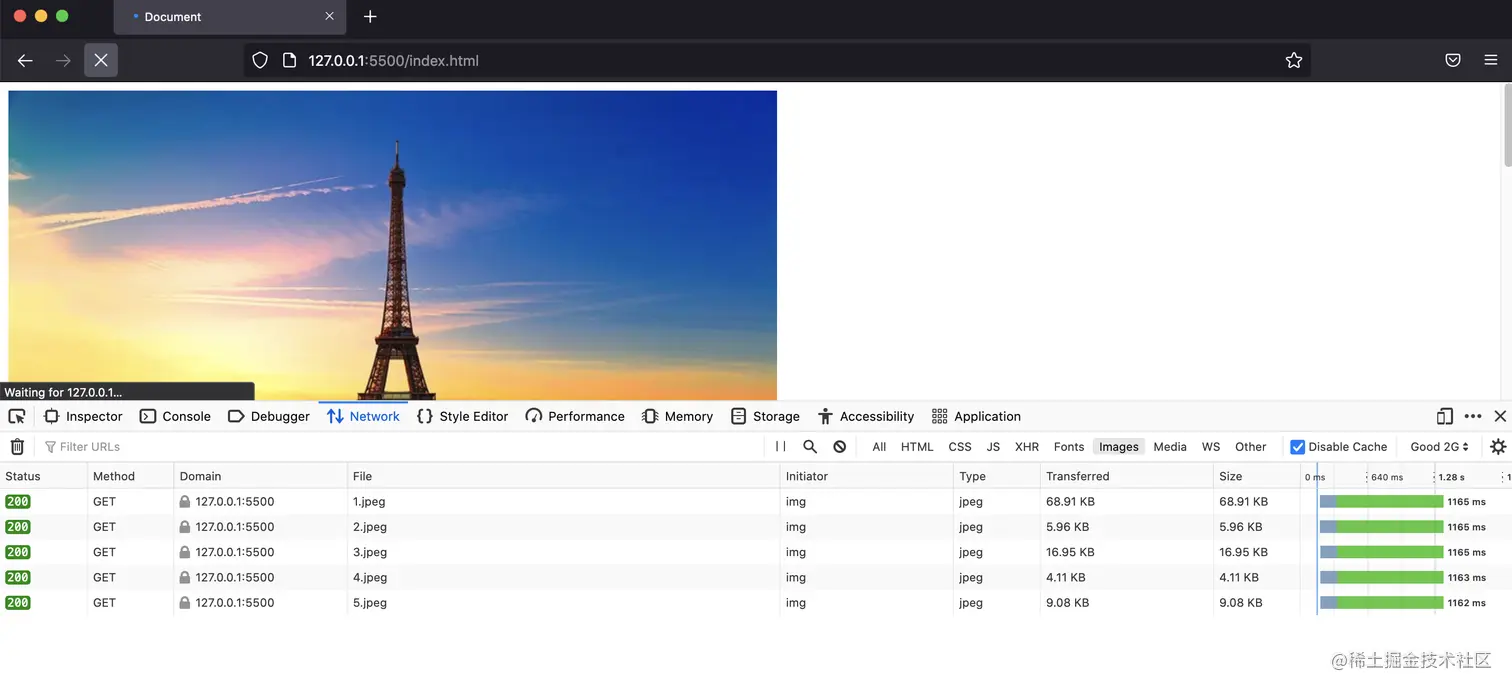1512x691 pixels.
Task: Open request blocking icon
Action: [840, 446]
